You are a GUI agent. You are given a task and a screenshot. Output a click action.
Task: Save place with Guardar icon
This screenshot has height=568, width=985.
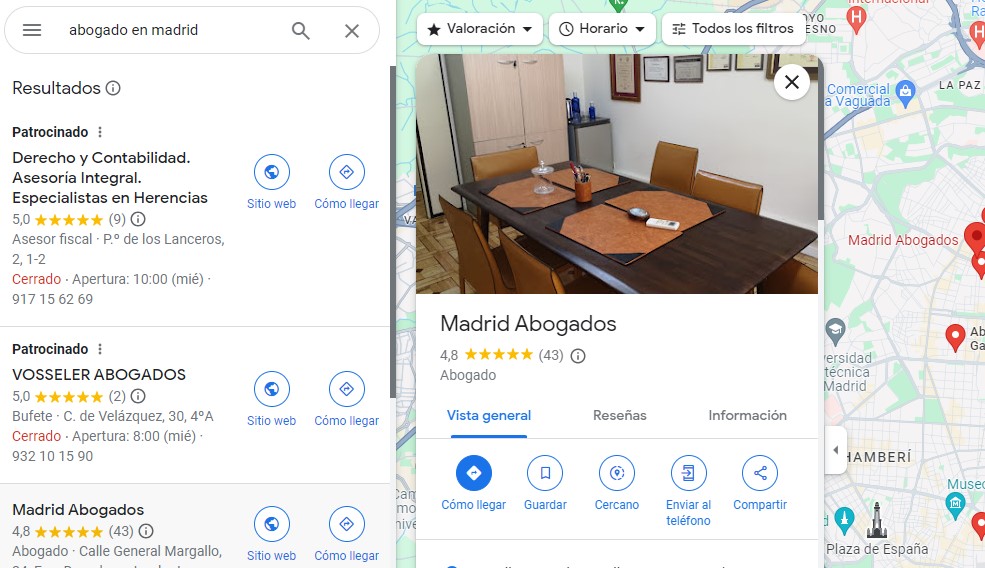pyautogui.click(x=545, y=473)
